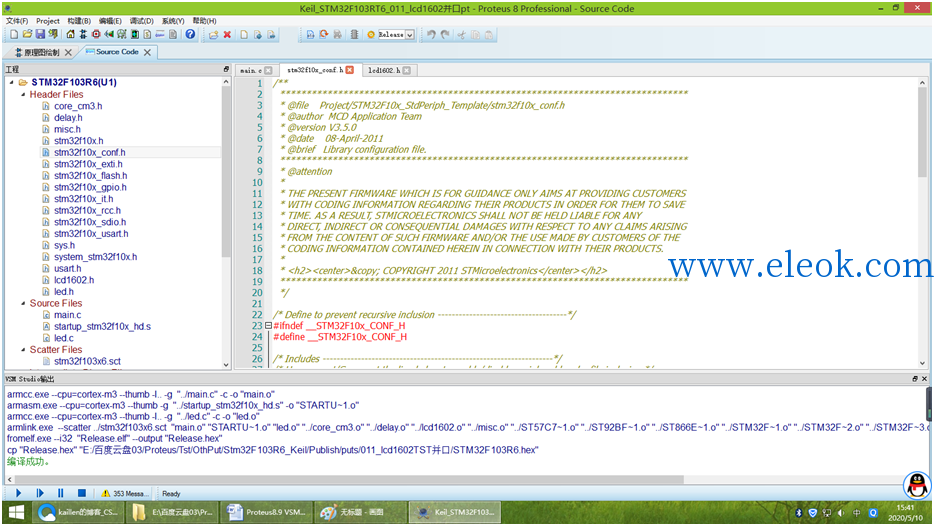The height and width of the screenshot is (527, 934).
Task: Start simulation with the Play button
Action: (18, 493)
